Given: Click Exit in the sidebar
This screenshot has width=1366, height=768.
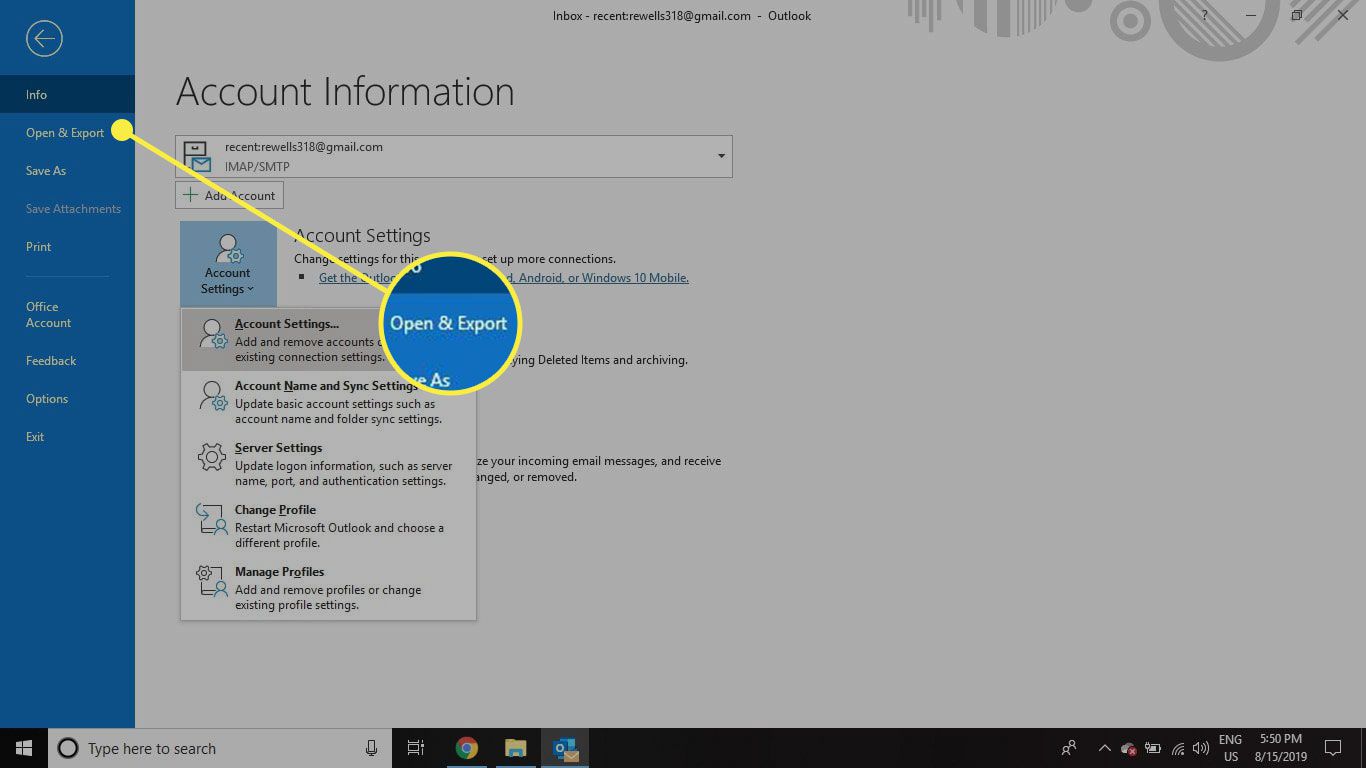Looking at the screenshot, I should [67, 436].
